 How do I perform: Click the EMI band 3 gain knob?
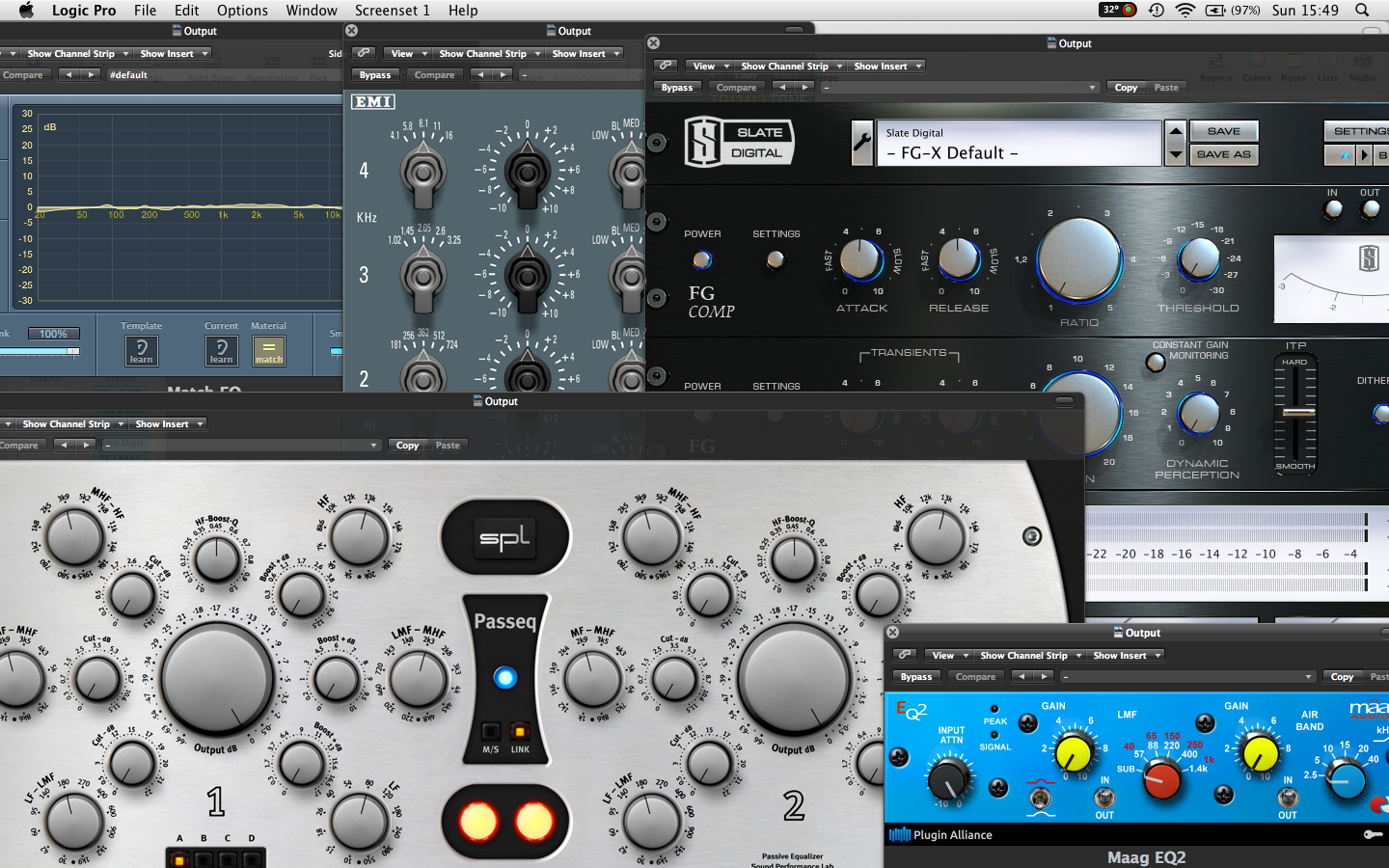pyautogui.click(x=527, y=276)
